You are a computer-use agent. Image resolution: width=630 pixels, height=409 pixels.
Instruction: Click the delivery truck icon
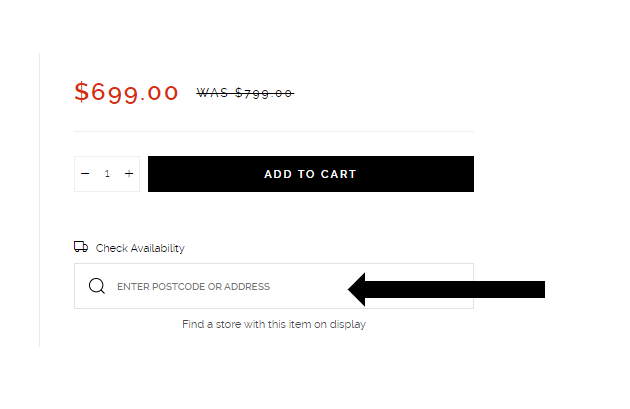coord(81,247)
